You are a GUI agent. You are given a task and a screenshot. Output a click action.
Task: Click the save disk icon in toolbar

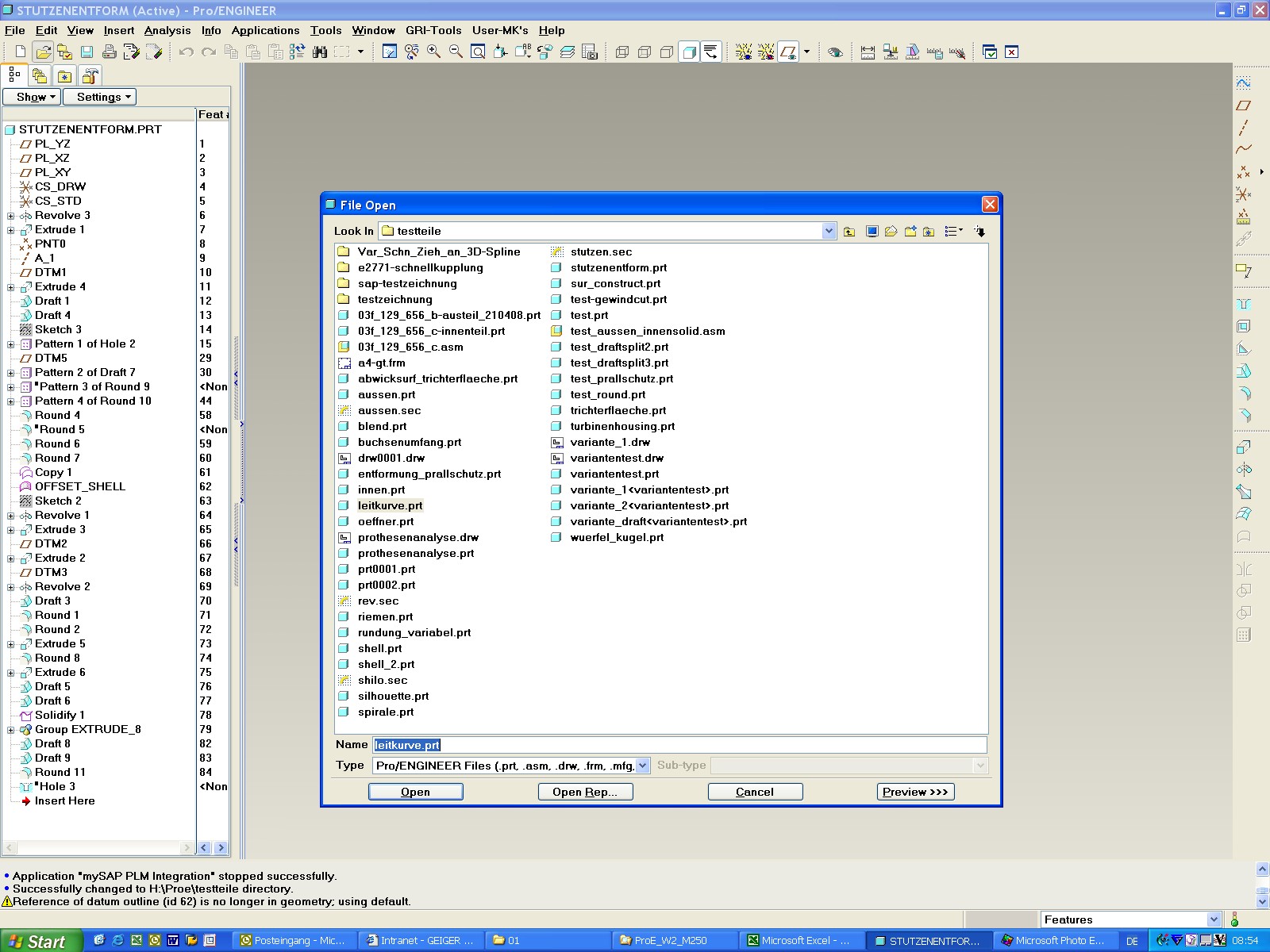[87, 52]
